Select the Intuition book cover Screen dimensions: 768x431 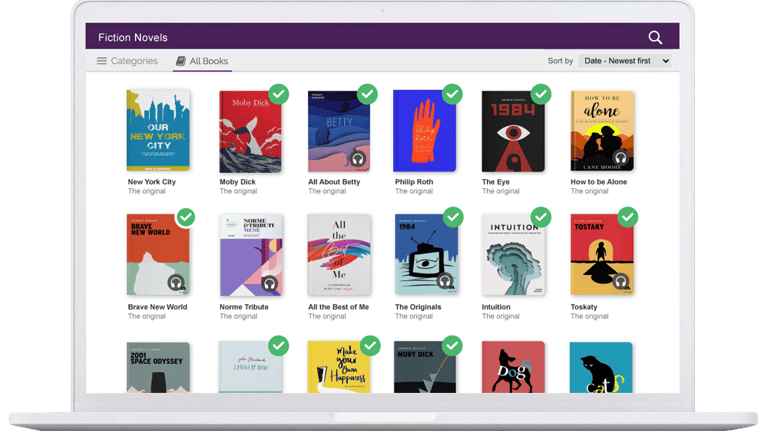click(513, 255)
